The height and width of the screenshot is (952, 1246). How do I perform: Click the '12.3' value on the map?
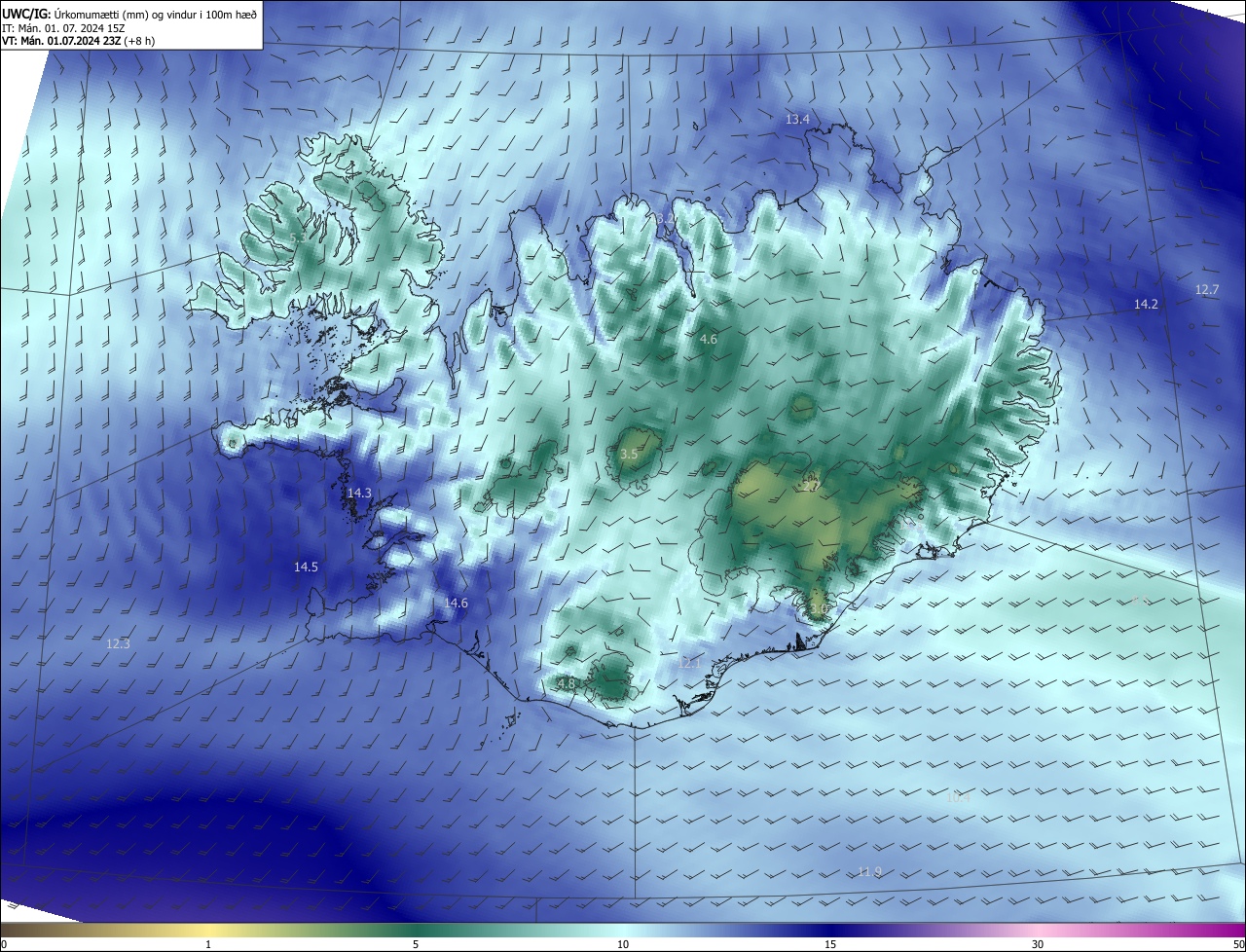tap(118, 643)
